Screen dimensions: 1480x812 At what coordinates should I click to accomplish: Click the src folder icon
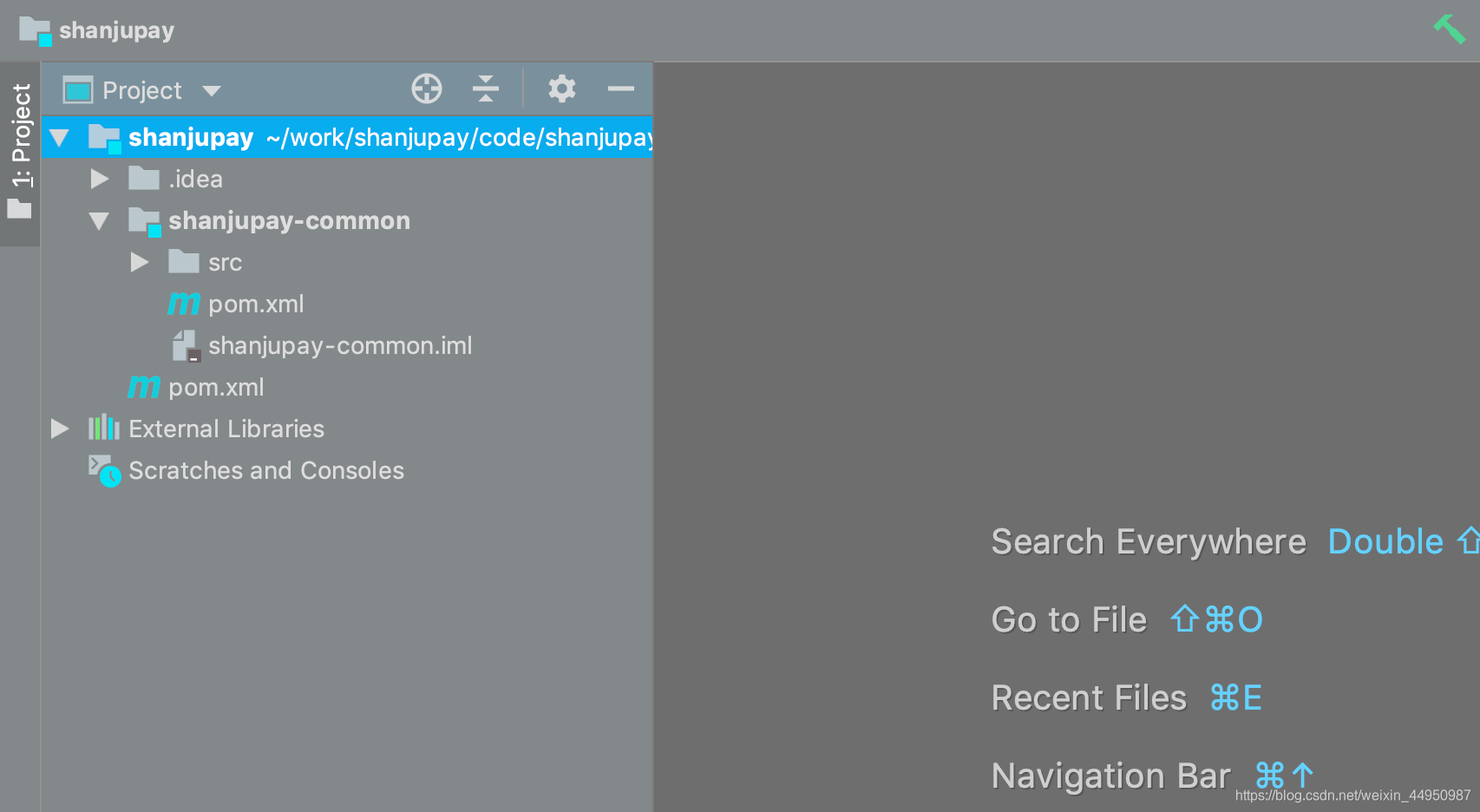coord(184,261)
